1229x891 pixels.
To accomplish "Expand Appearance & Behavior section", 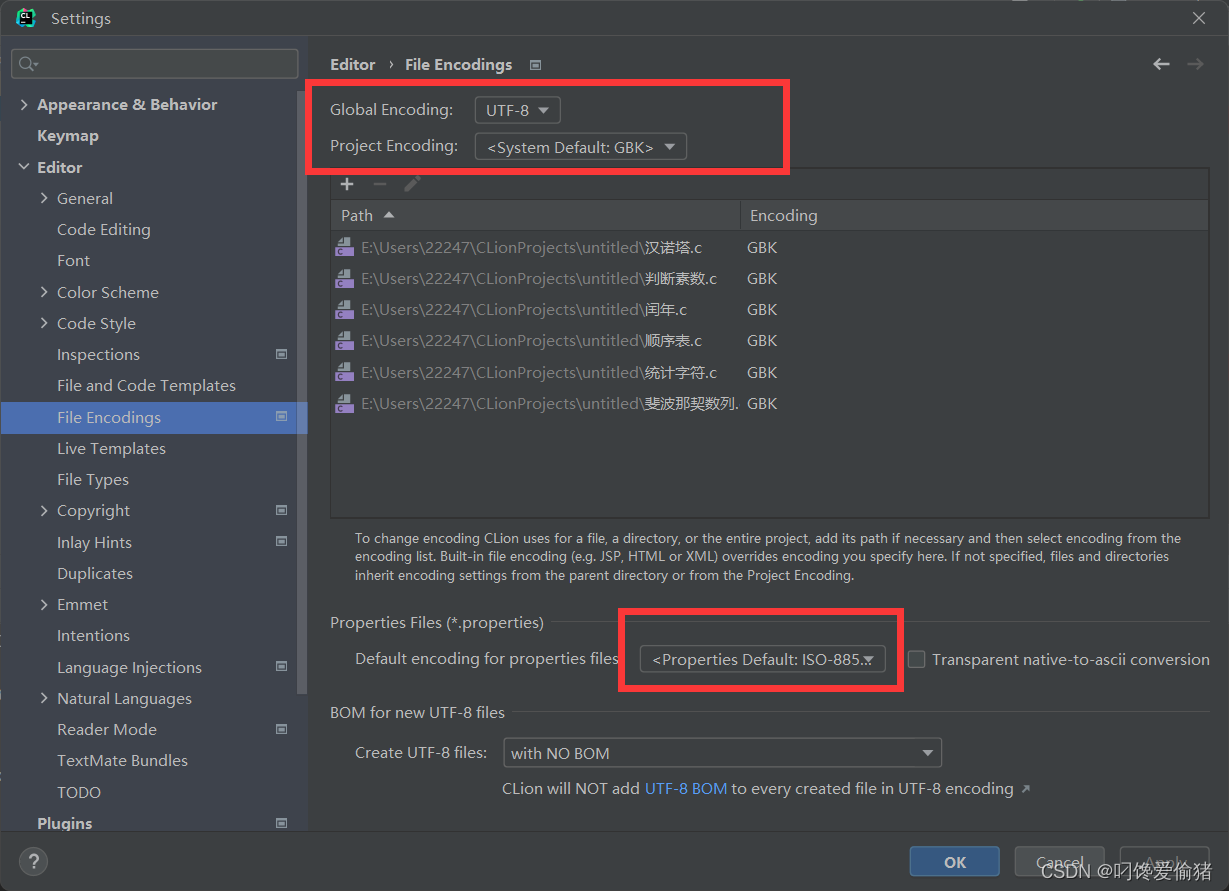I will tap(24, 104).
